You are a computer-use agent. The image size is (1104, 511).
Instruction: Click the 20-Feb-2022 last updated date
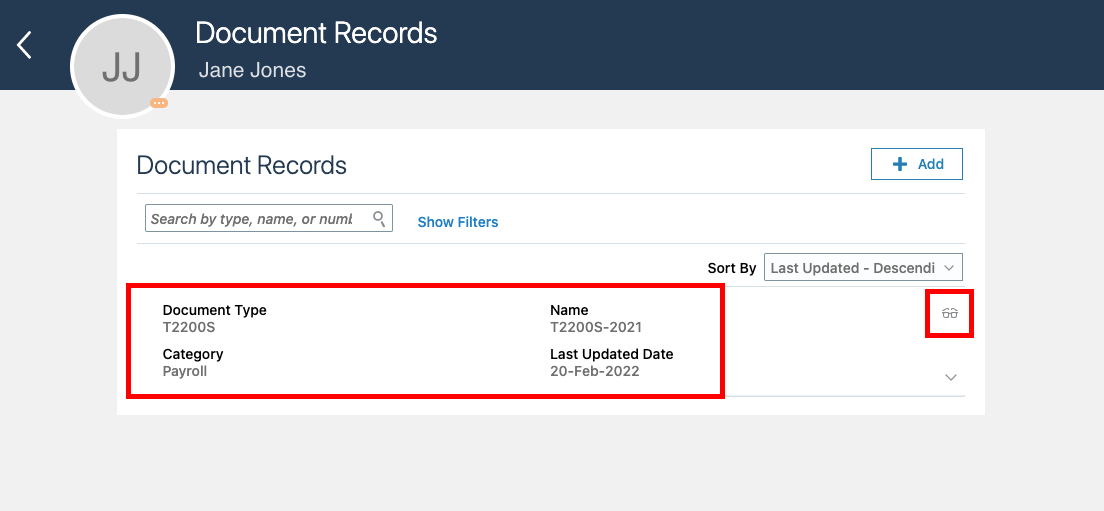tap(595, 371)
